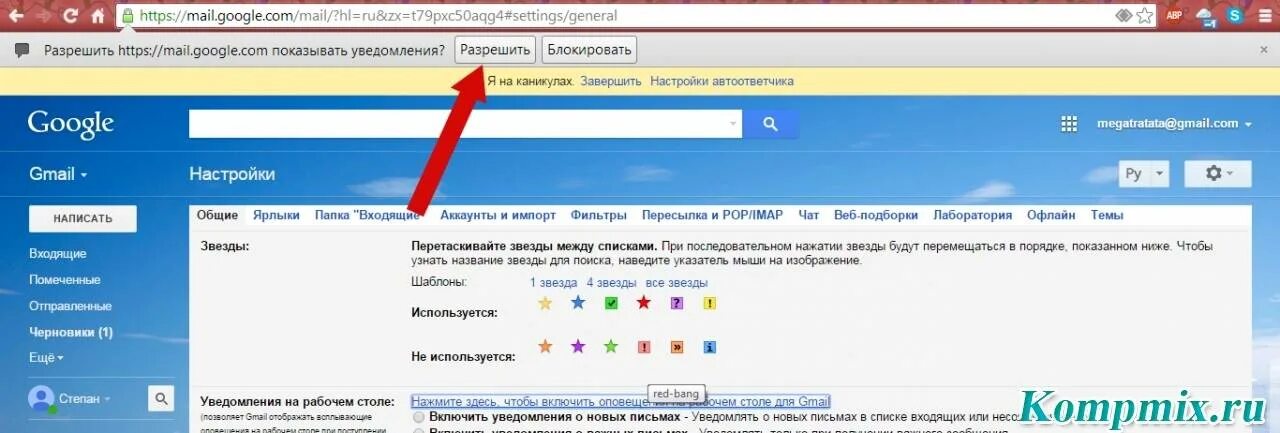Click the purple question mark star icon

coord(677,303)
